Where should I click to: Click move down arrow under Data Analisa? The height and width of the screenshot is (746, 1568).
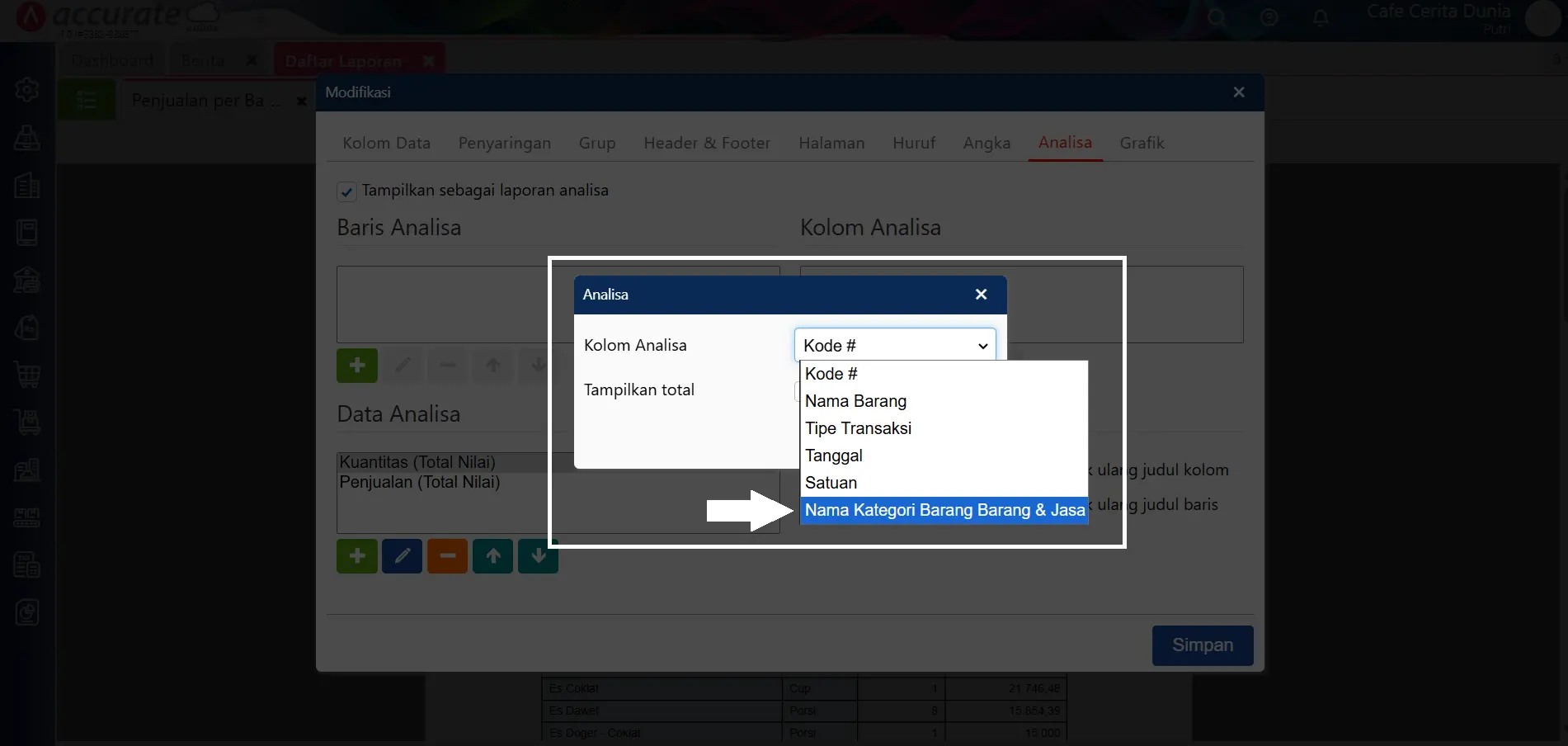tap(538, 556)
